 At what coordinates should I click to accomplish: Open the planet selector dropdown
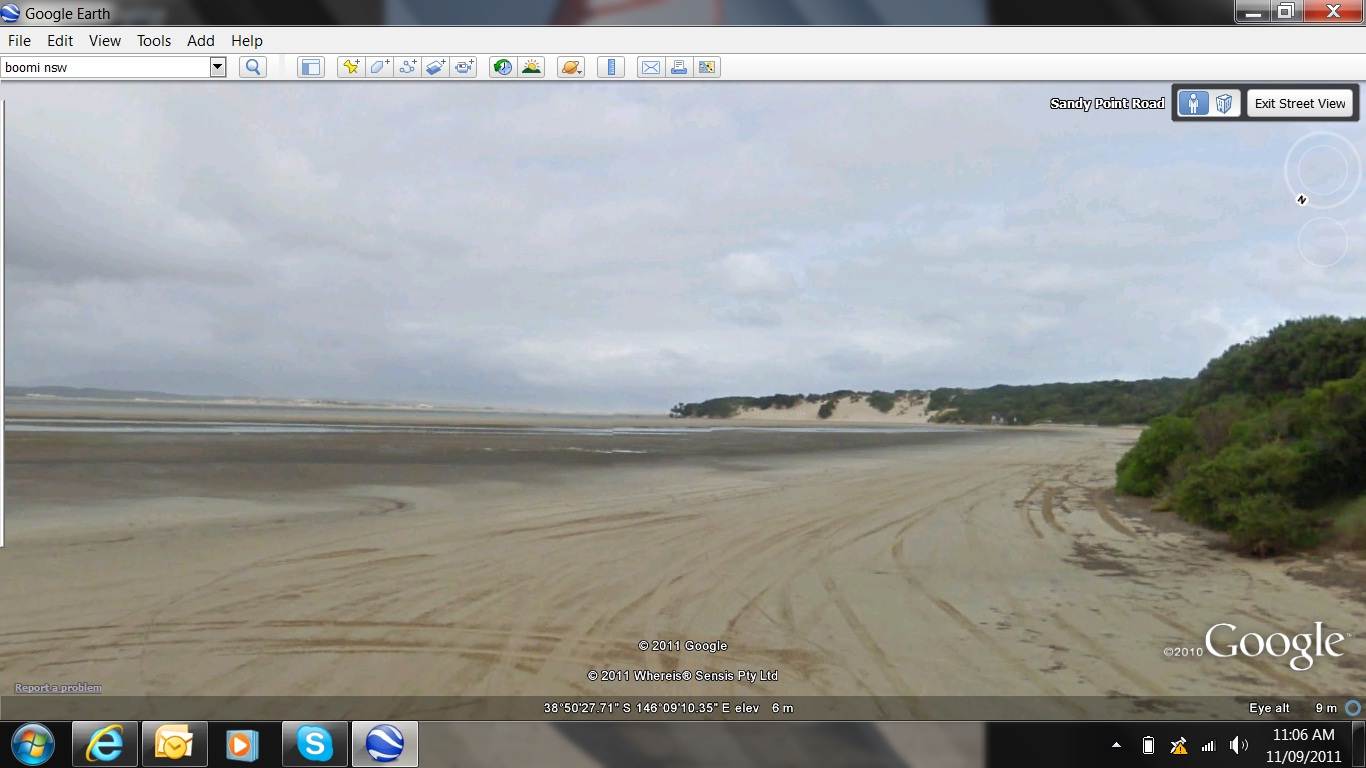[571, 67]
